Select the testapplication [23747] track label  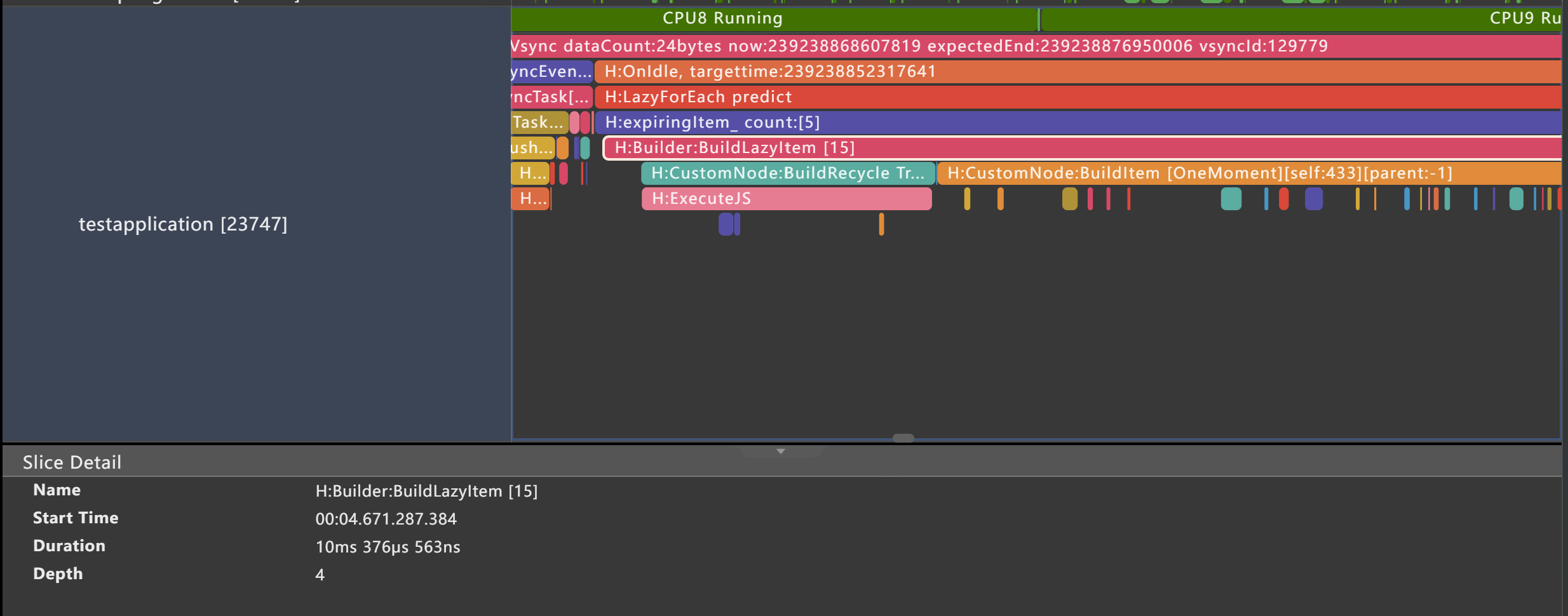pyautogui.click(x=183, y=224)
